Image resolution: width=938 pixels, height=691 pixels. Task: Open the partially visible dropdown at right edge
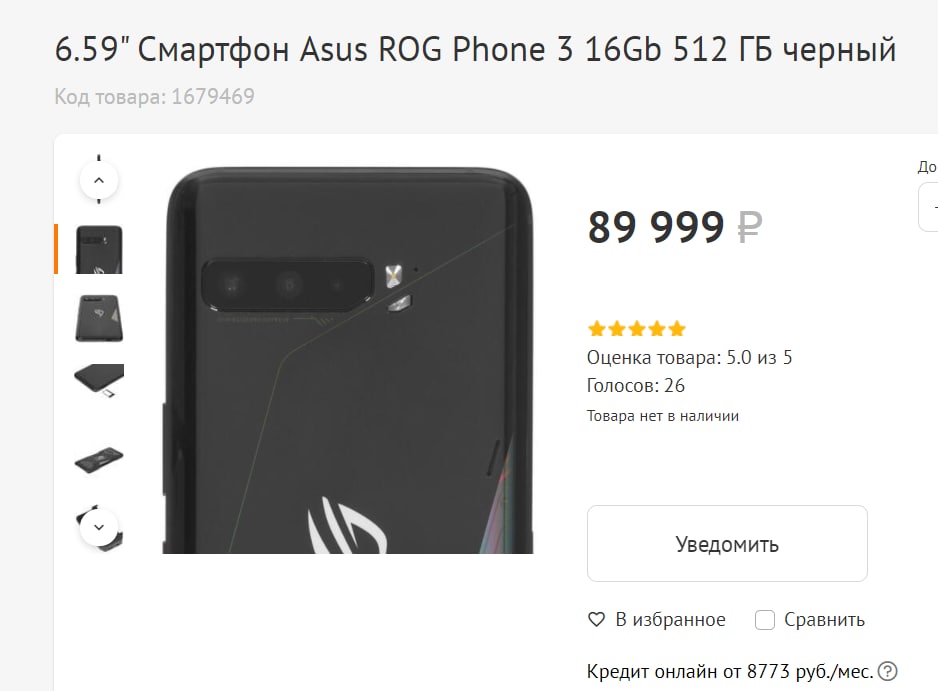pos(928,207)
